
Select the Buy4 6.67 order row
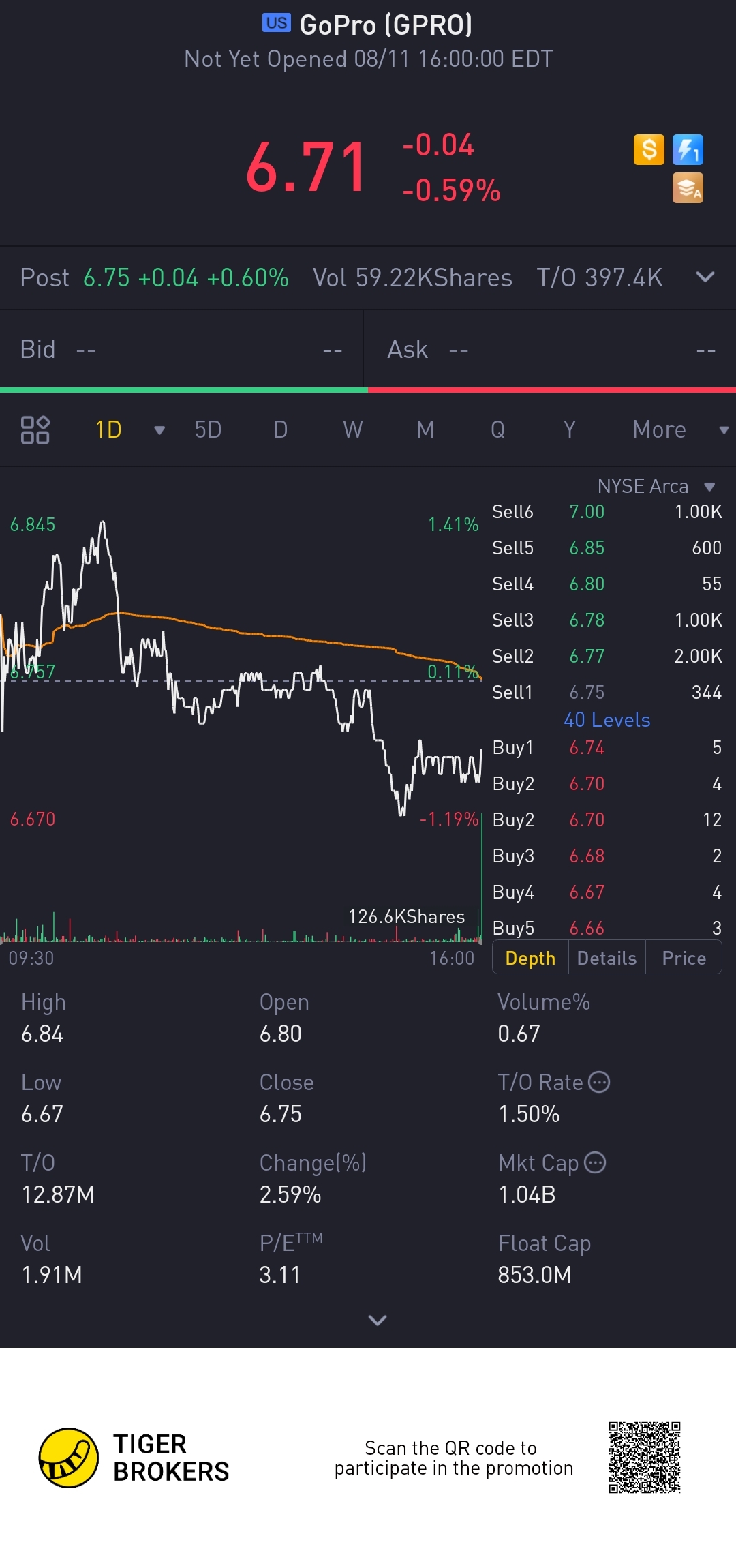607,892
